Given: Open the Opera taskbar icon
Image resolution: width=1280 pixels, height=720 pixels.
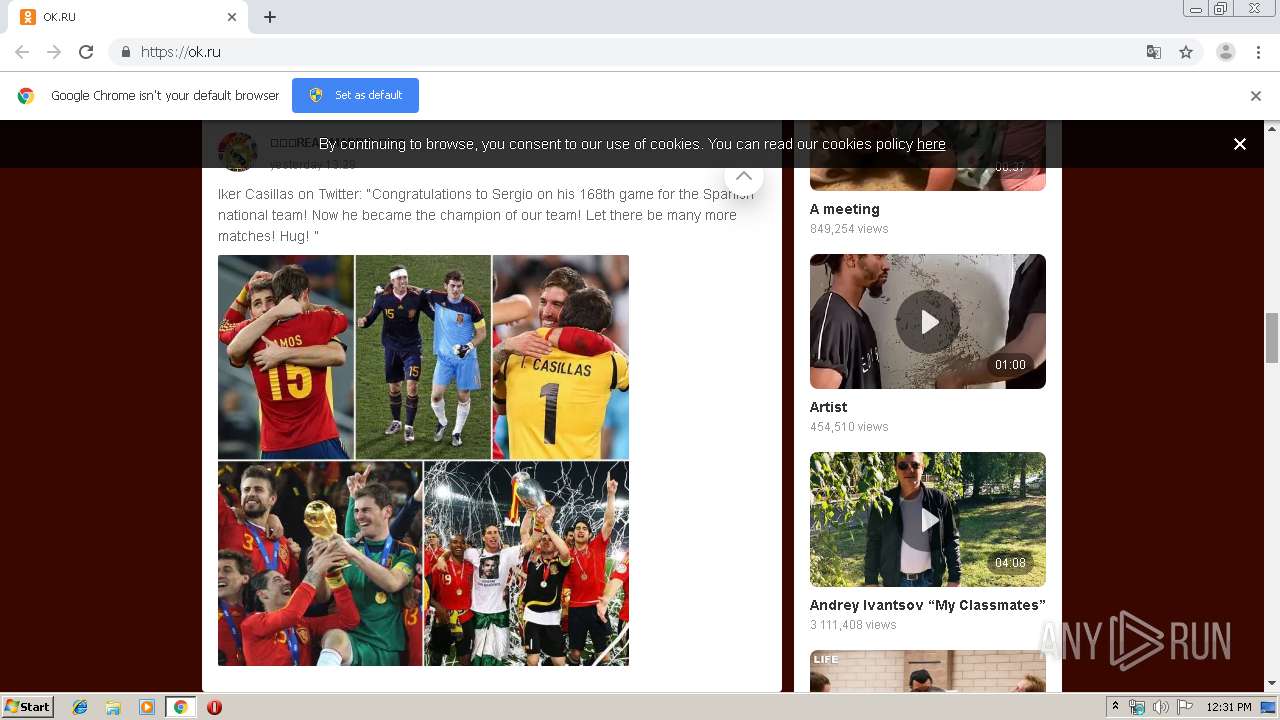Looking at the screenshot, I should (x=214, y=707).
